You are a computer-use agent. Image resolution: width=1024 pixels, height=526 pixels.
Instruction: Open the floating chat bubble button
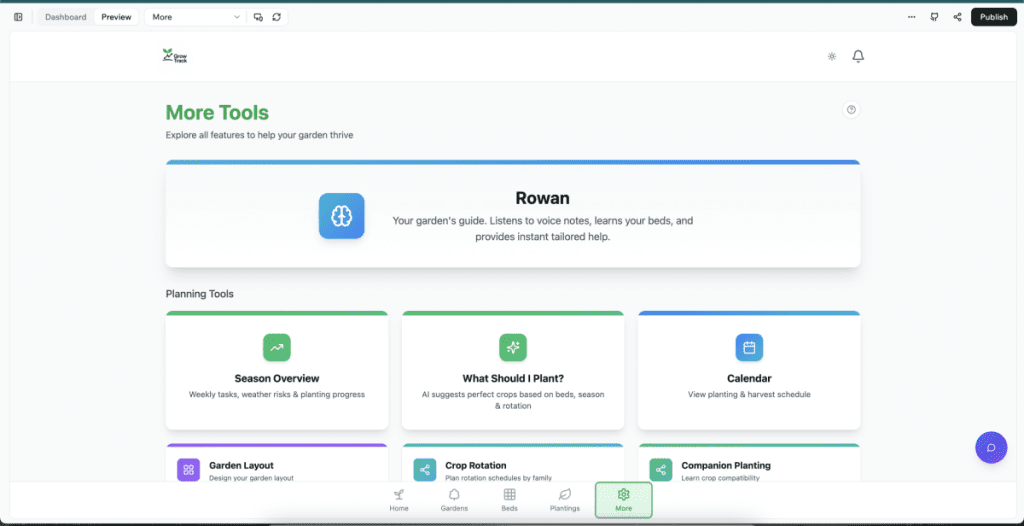point(991,448)
